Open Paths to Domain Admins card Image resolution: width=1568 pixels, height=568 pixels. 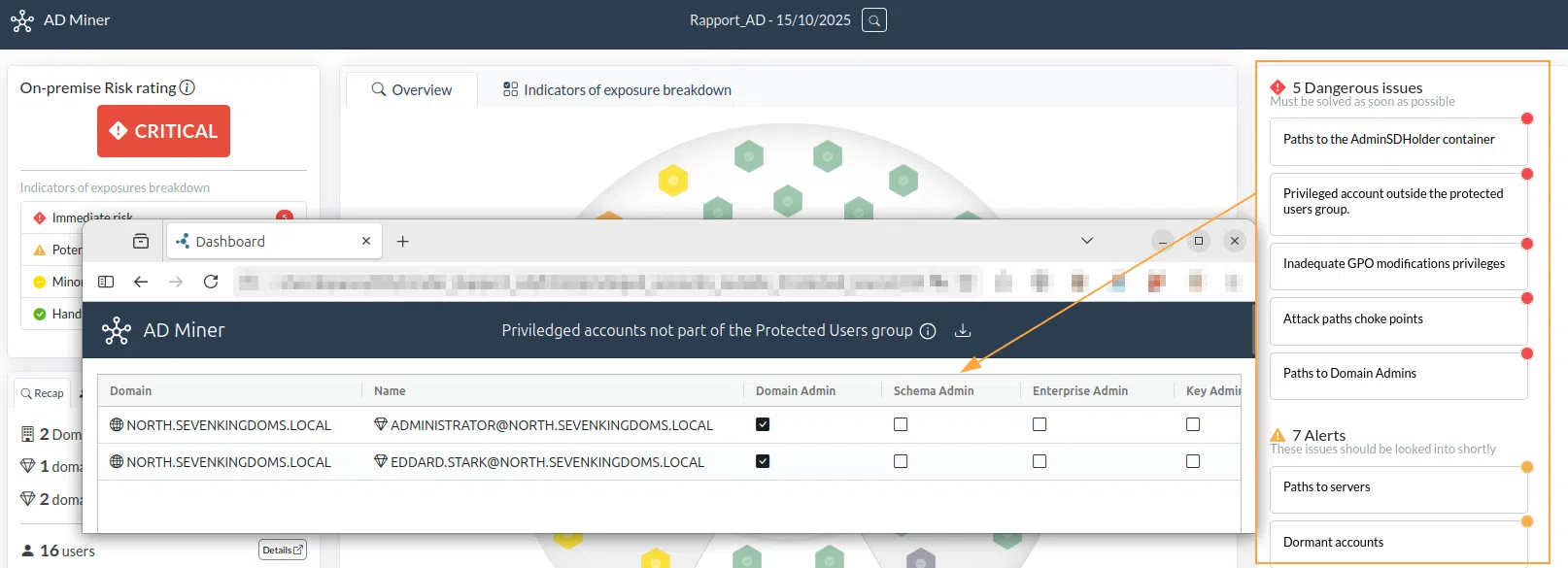[1398, 375]
